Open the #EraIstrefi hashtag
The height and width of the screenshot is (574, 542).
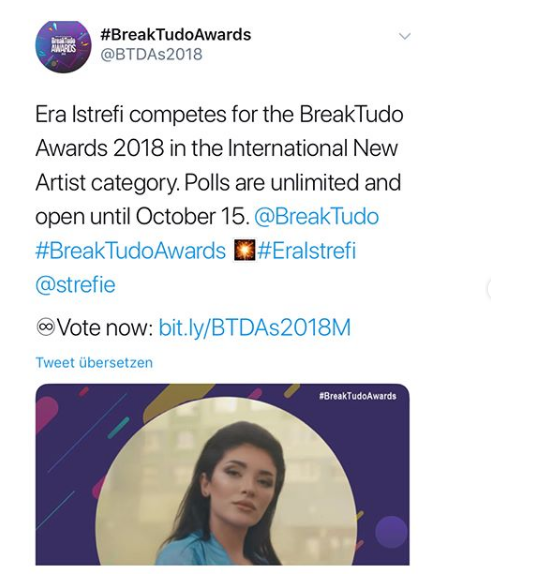[307, 251]
